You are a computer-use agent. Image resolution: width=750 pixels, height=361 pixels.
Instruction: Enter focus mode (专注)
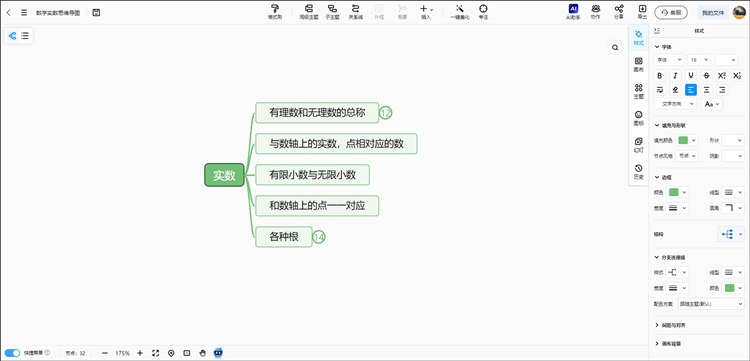pyautogui.click(x=483, y=12)
